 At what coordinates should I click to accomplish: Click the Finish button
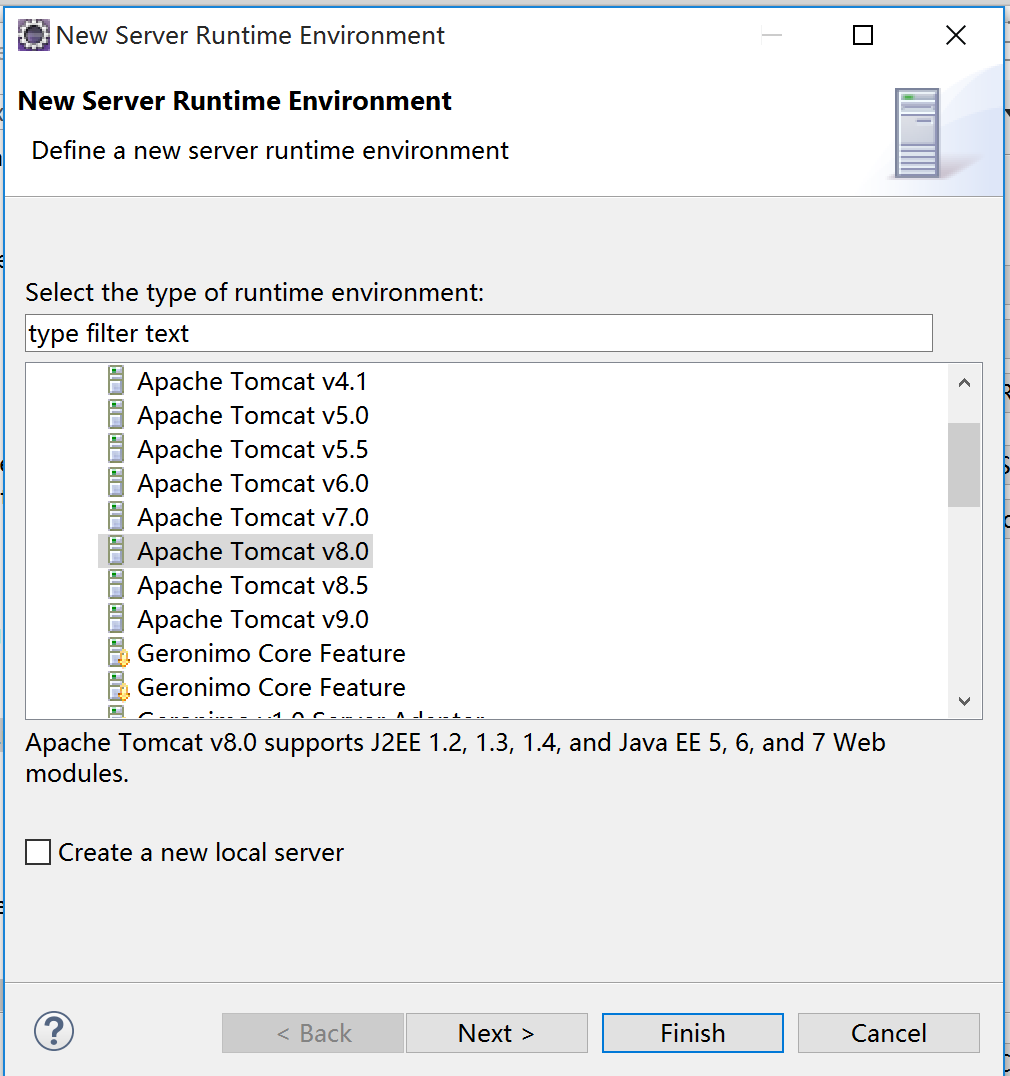(693, 1033)
